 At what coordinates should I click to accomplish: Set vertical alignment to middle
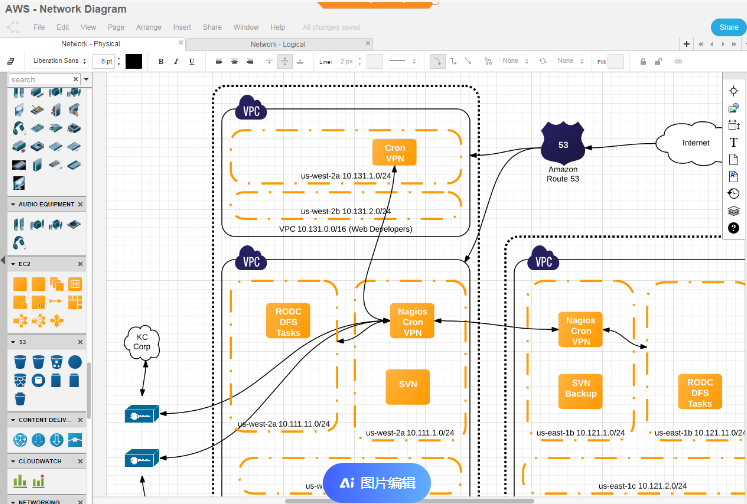(284, 61)
